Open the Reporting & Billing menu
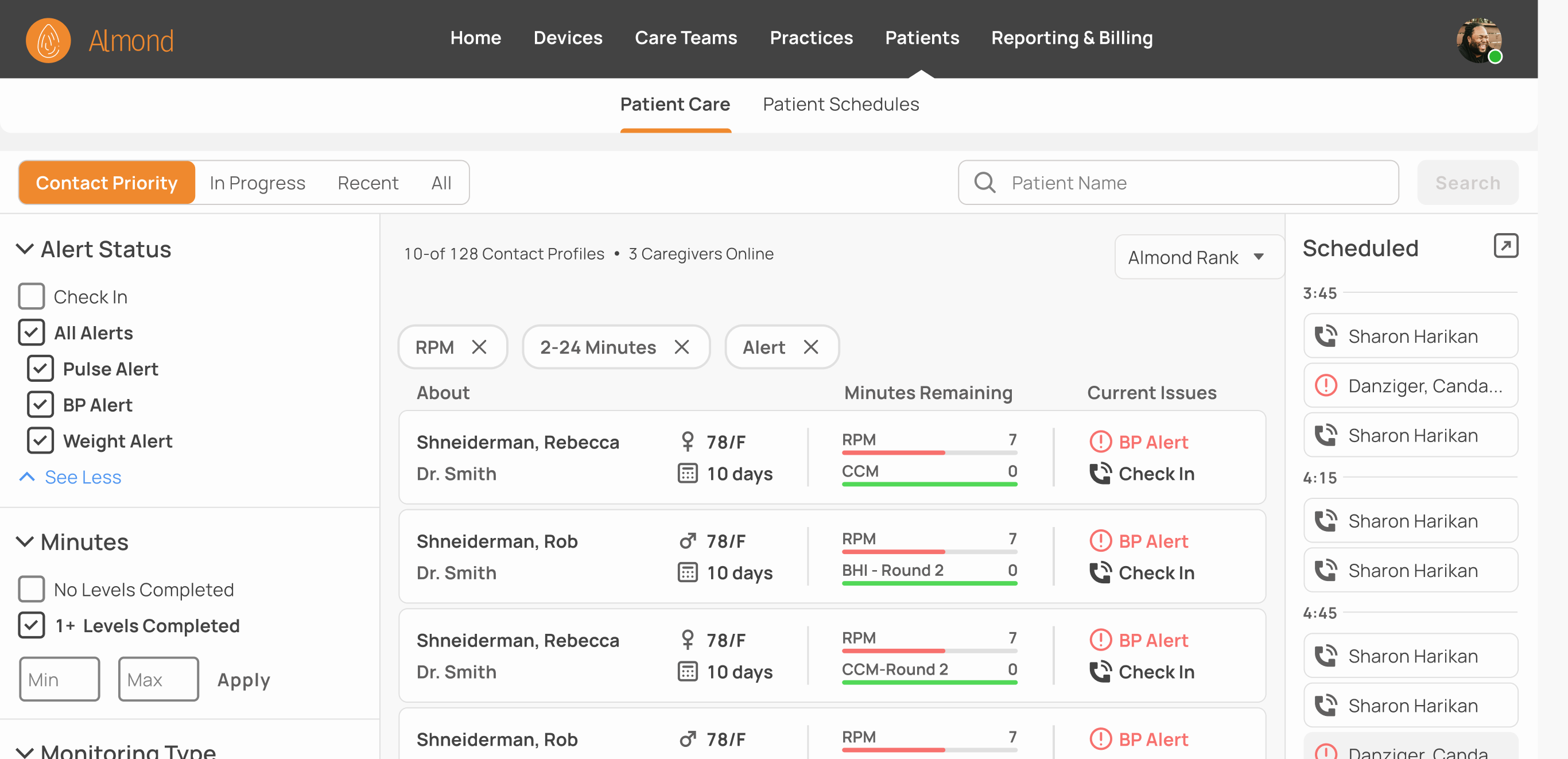The image size is (1568, 759). [1072, 38]
